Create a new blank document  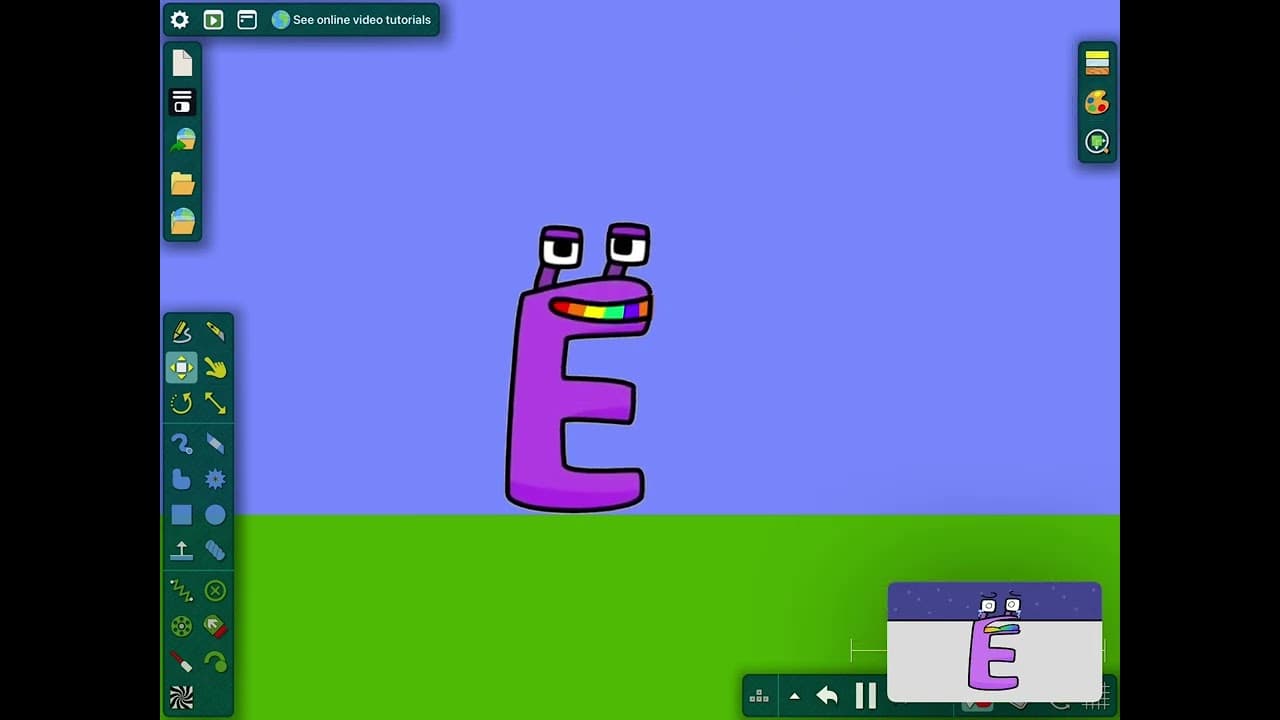[182, 63]
